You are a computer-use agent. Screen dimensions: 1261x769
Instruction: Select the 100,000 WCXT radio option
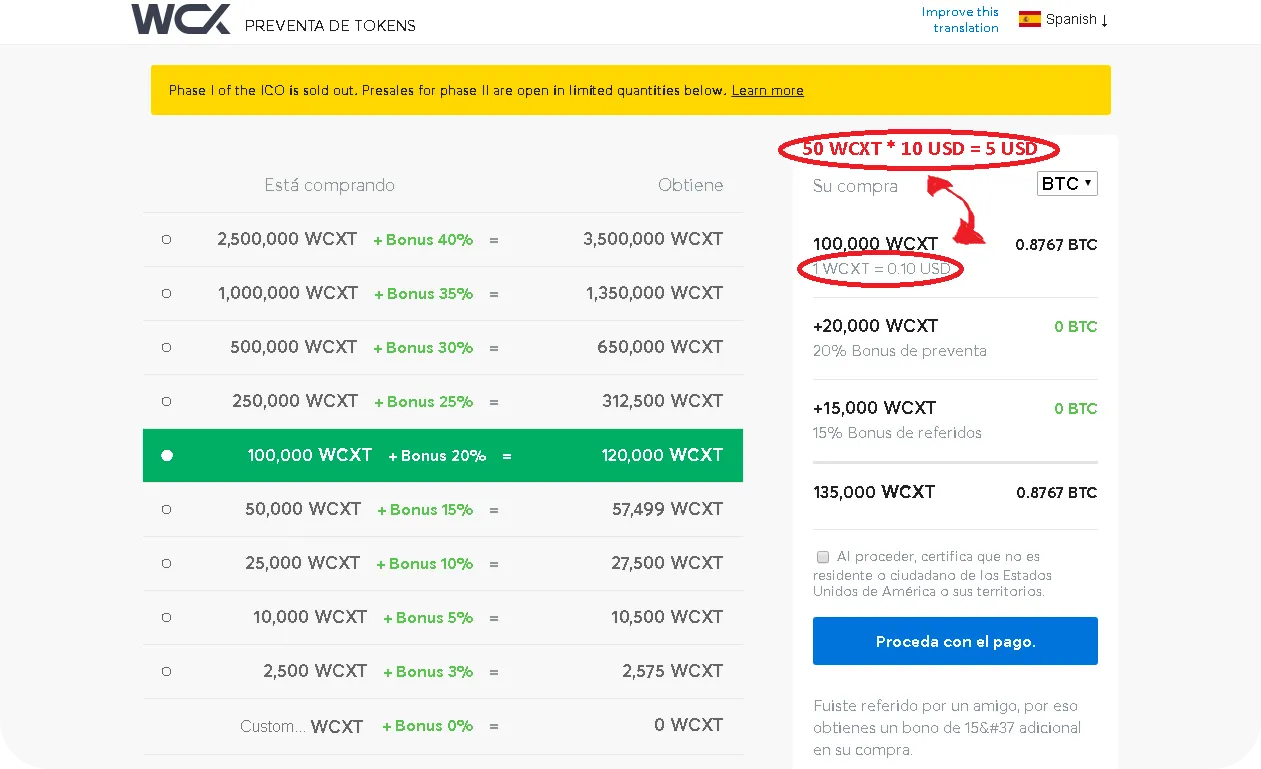(166, 455)
